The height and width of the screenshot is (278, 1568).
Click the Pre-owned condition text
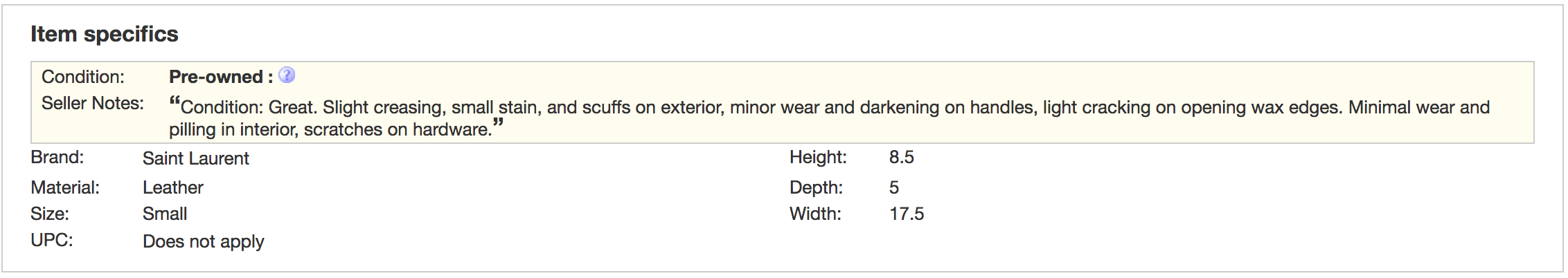[221, 77]
